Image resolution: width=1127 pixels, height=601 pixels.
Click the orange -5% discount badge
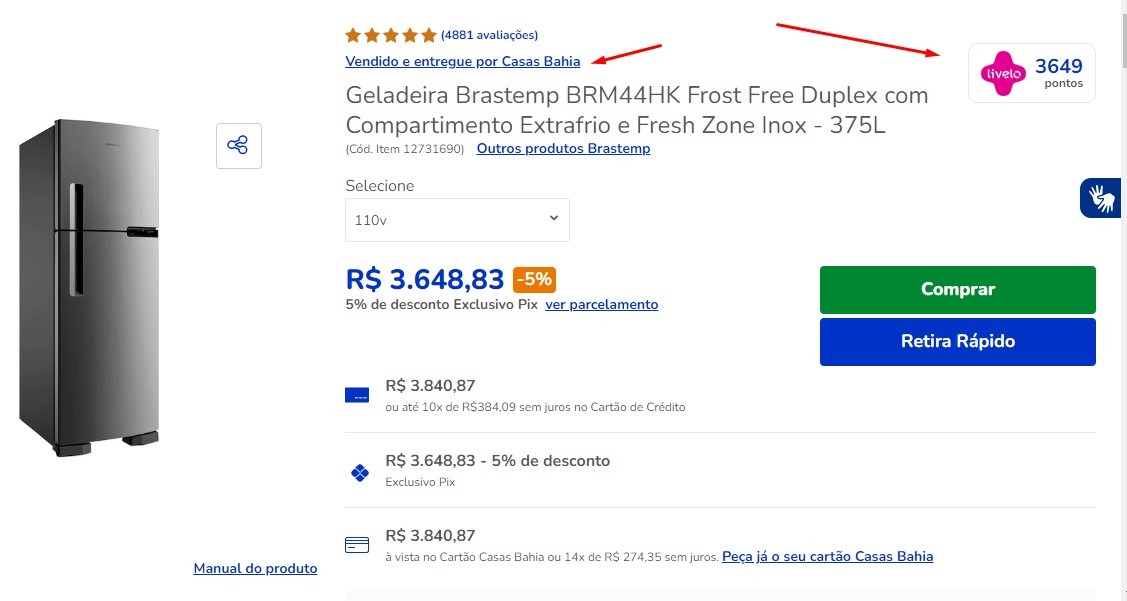tap(534, 280)
